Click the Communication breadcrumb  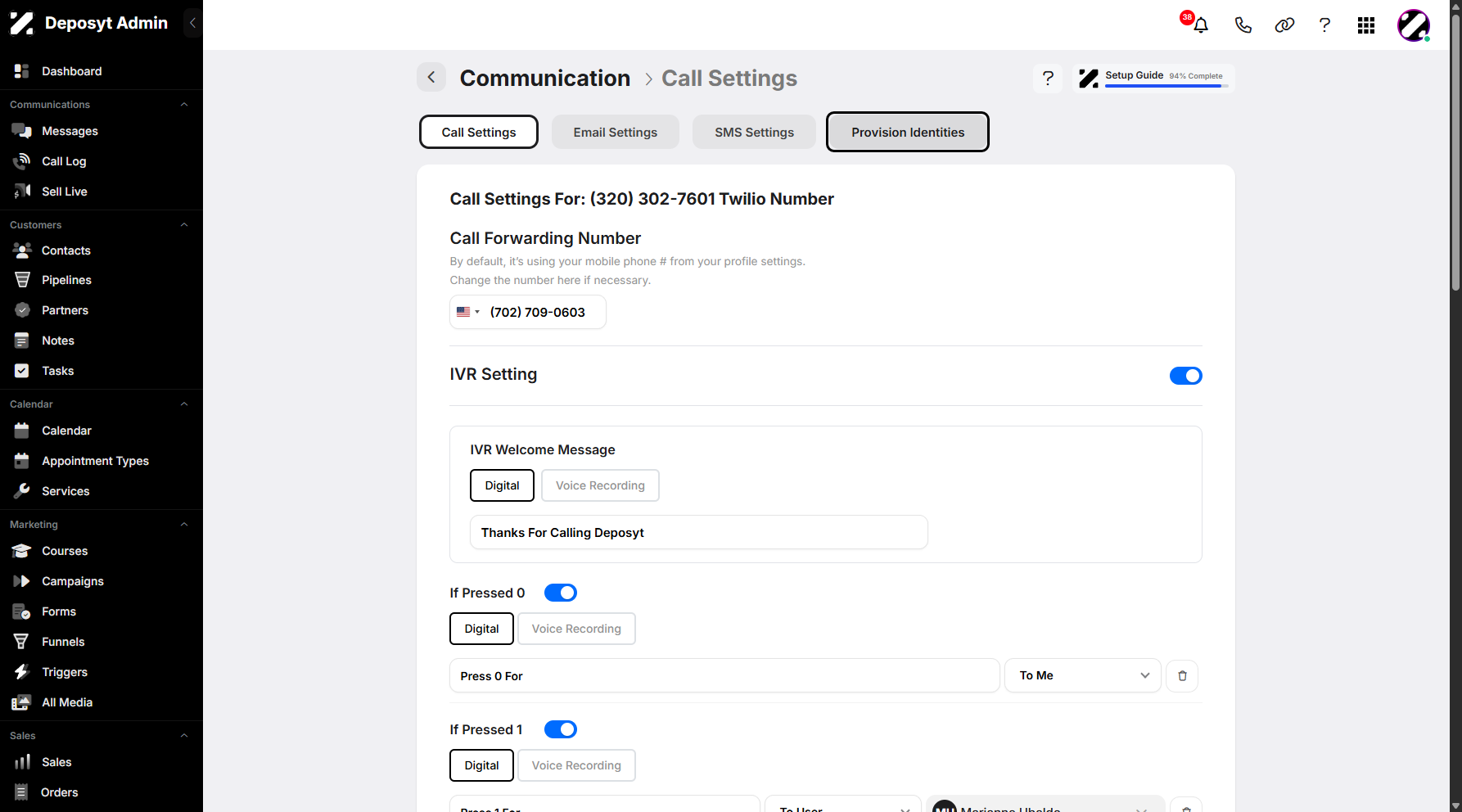point(545,78)
